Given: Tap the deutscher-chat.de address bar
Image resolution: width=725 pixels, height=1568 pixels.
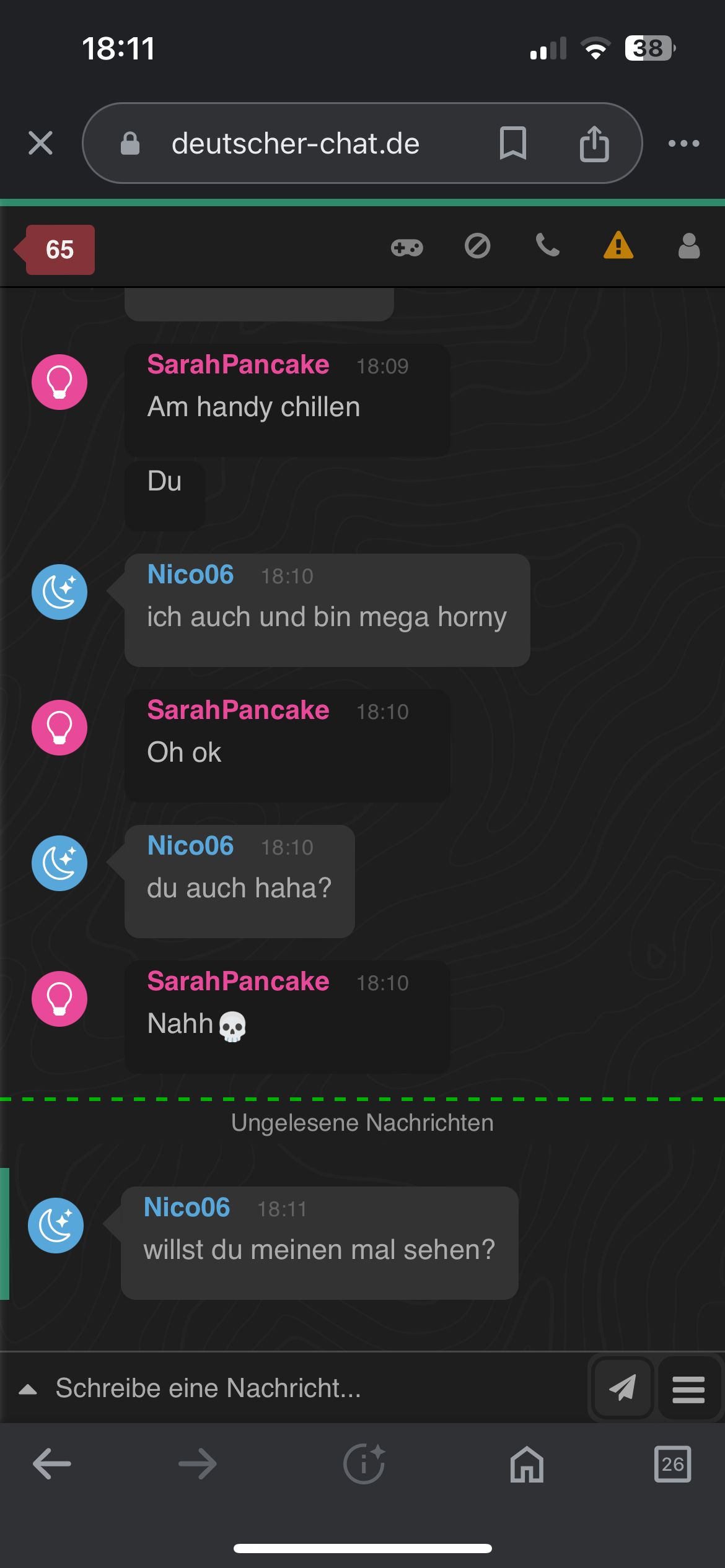Looking at the screenshot, I should (x=296, y=144).
